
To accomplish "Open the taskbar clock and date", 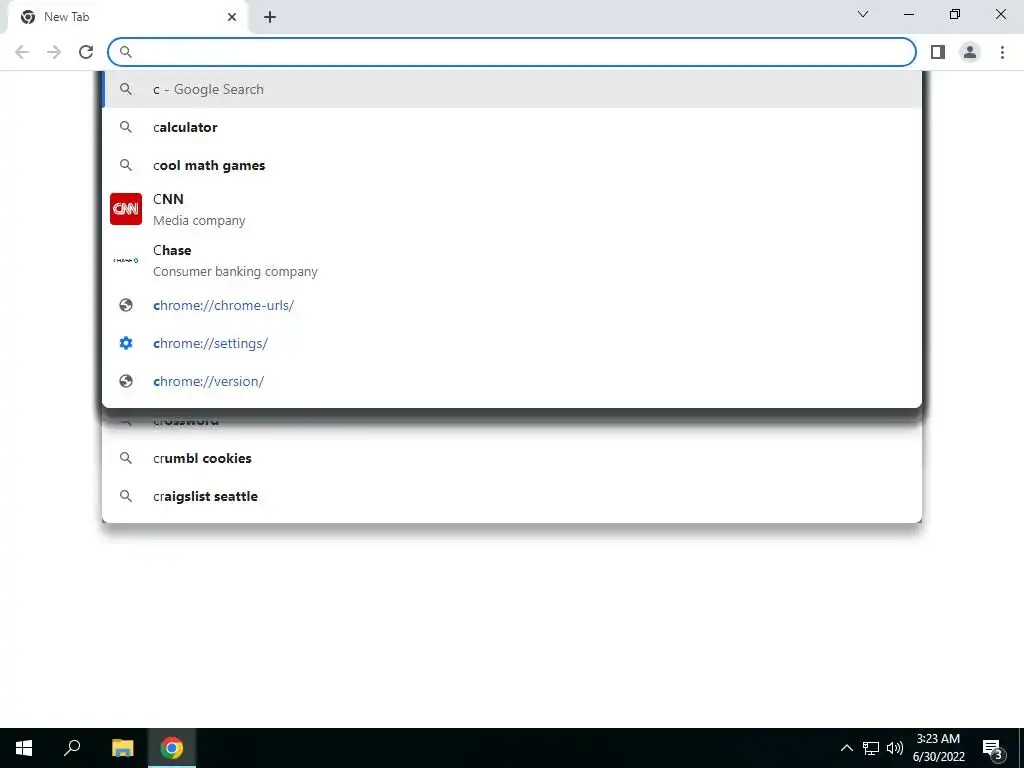I will click(938, 748).
